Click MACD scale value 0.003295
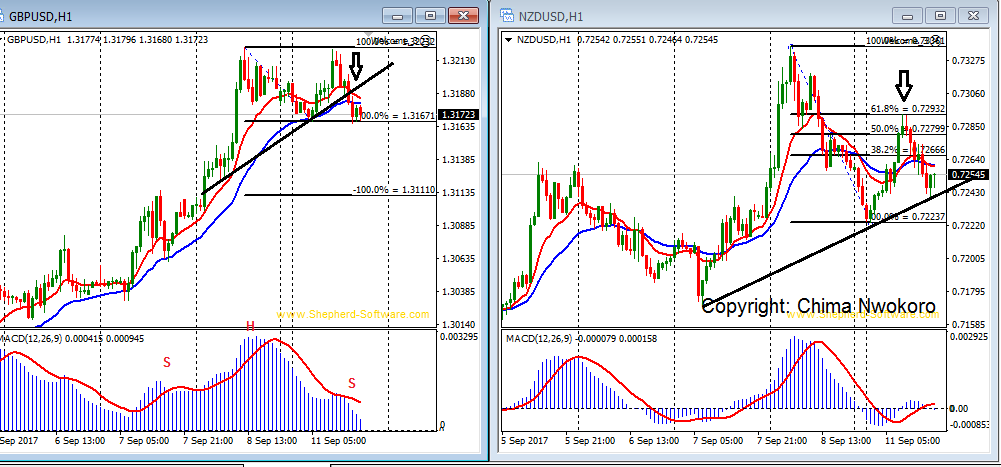This screenshot has width=1001, height=467. coord(457,335)
